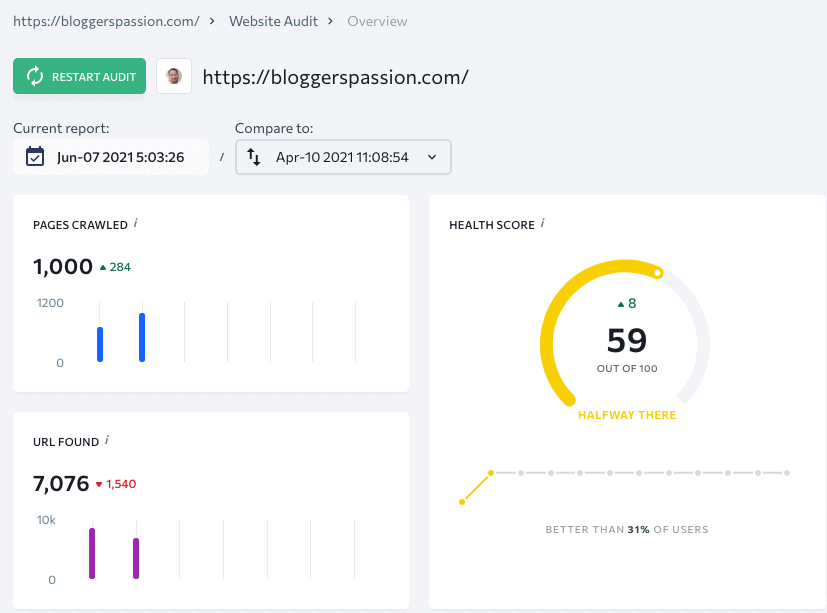Click the 10k axis label in URL Found

[46, 520]
